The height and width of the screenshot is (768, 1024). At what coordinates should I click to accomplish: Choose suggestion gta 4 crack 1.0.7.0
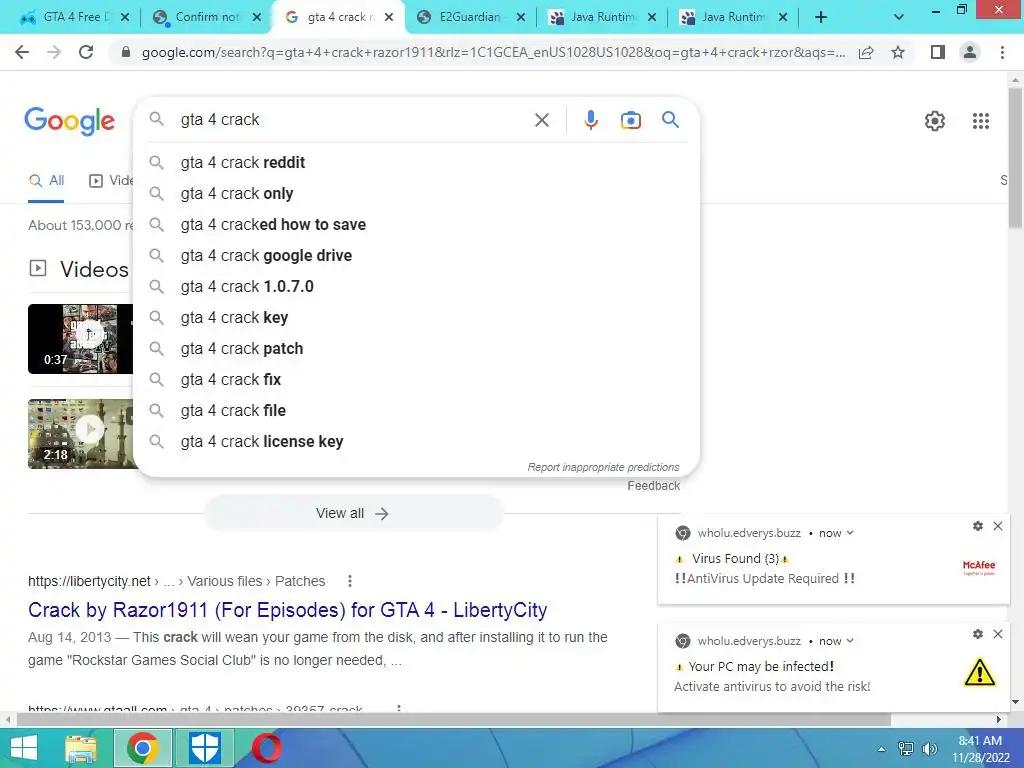click(x=416, y=287)
